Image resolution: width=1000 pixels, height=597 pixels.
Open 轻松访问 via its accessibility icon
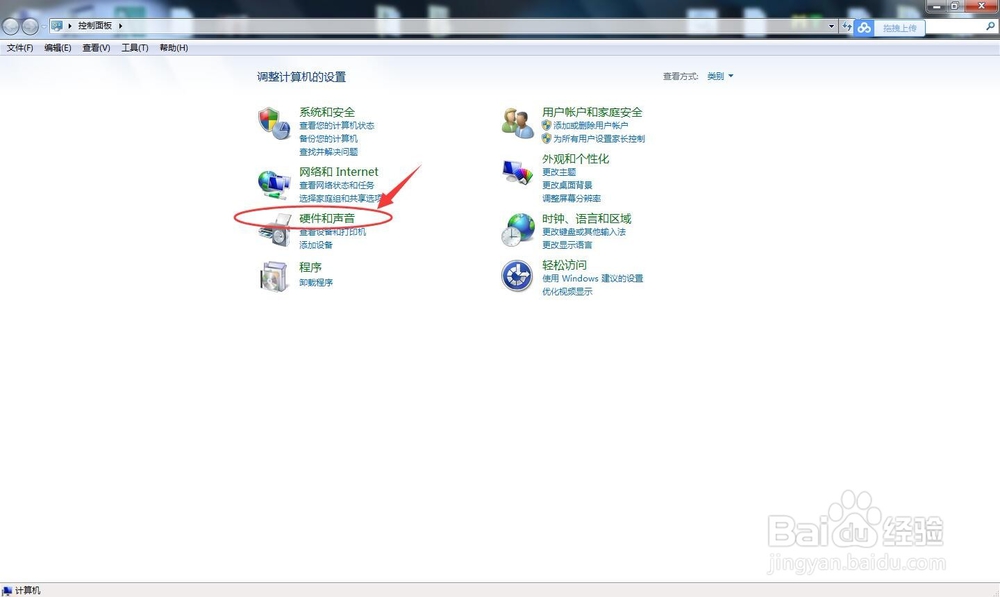coord(516,276)
